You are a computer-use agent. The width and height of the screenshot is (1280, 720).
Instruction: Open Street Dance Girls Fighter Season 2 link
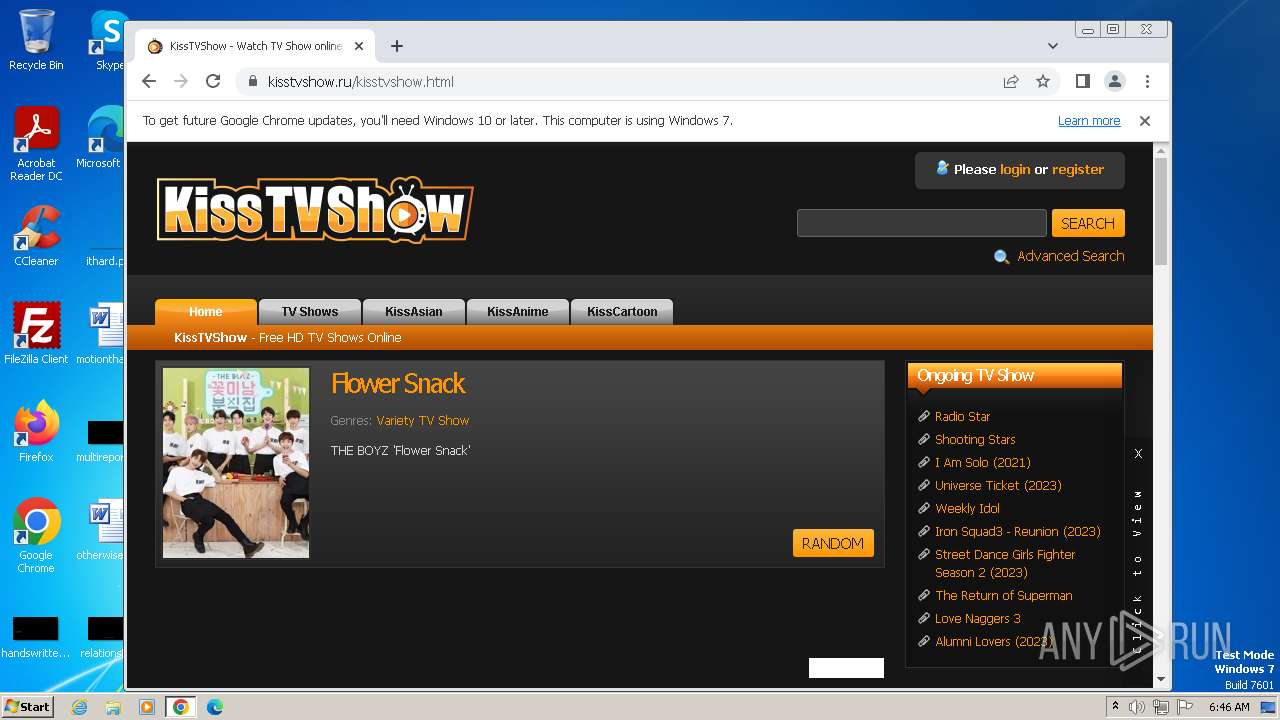click(x=1005, y=563)
